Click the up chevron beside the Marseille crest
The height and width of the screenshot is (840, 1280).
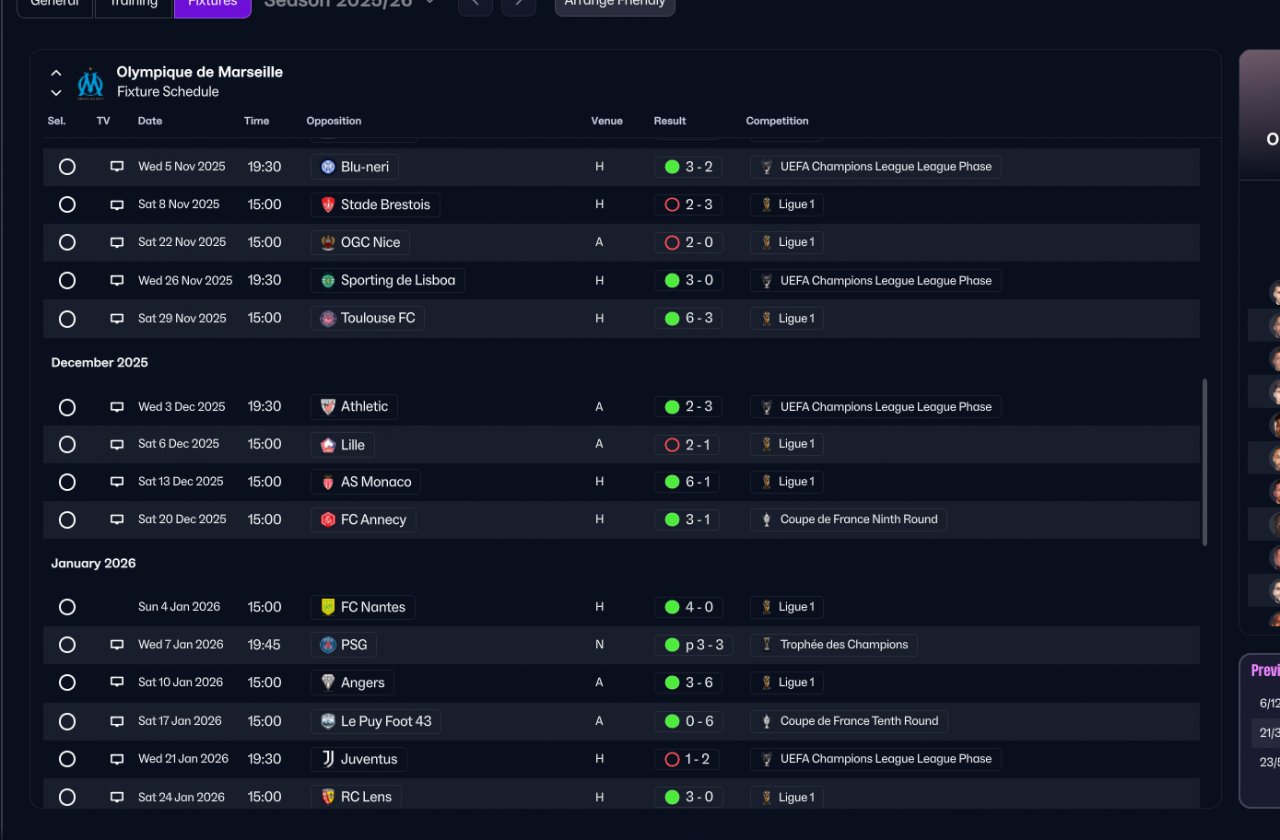pos(56,73)
